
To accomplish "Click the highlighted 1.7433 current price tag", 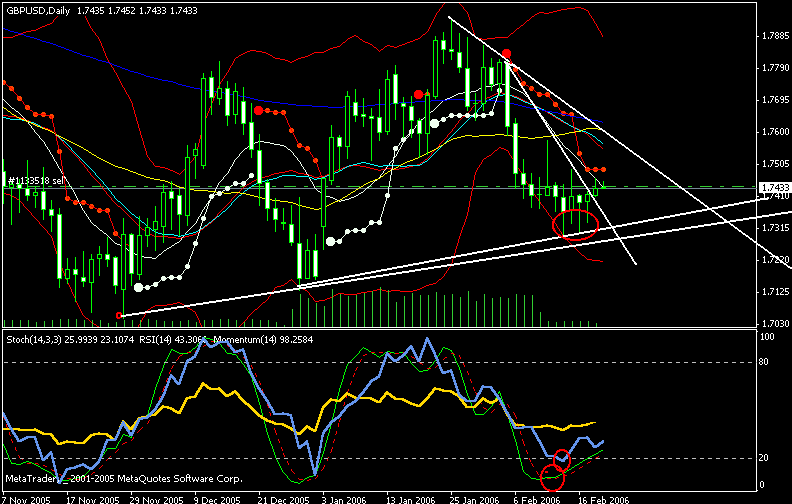I will (x=775, y=187).
